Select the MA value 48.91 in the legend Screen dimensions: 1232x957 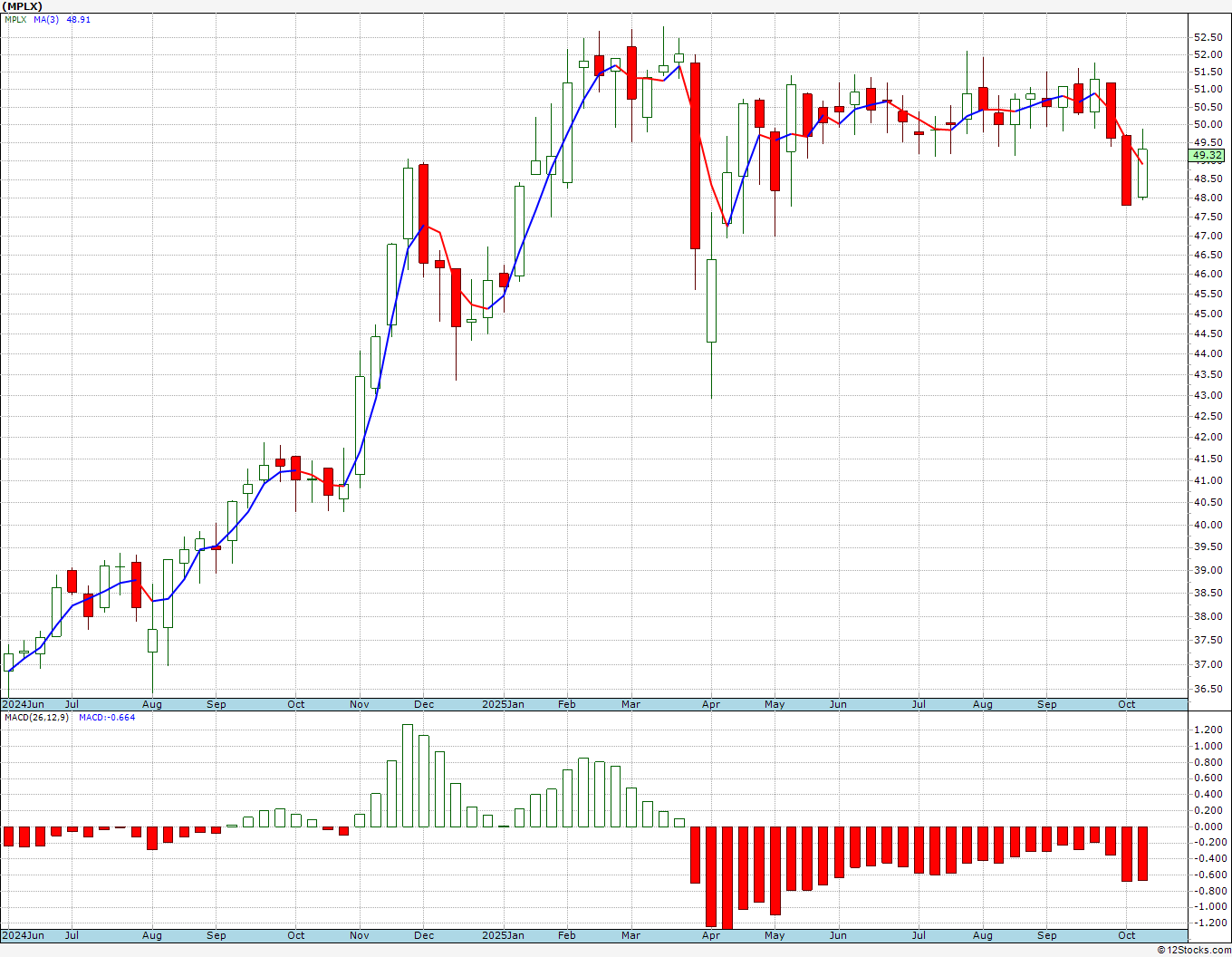tap(79, 19)
